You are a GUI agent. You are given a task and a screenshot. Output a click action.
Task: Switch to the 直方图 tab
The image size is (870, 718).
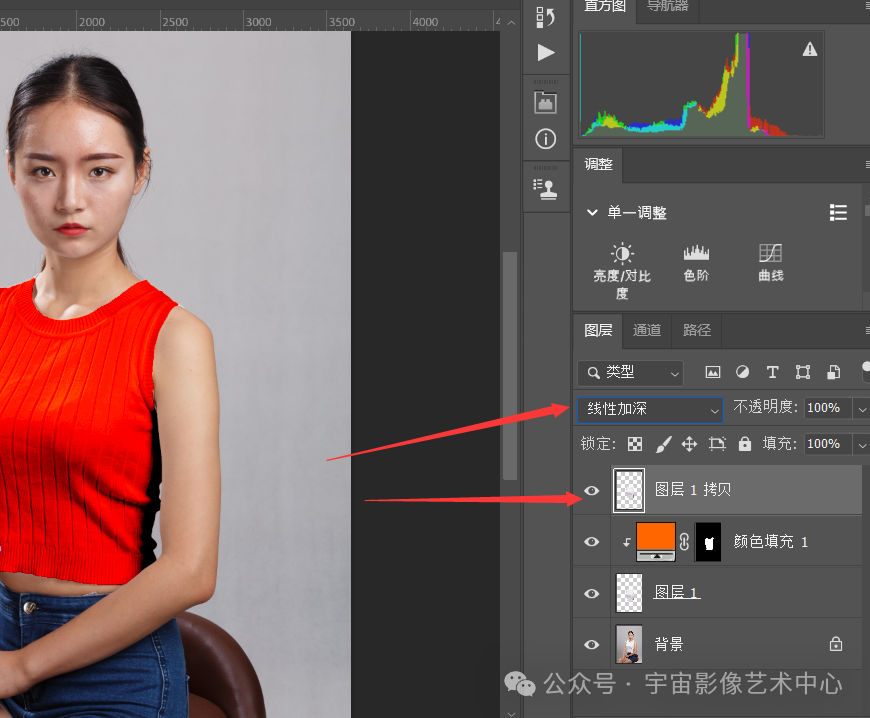[x=605, y=7]
